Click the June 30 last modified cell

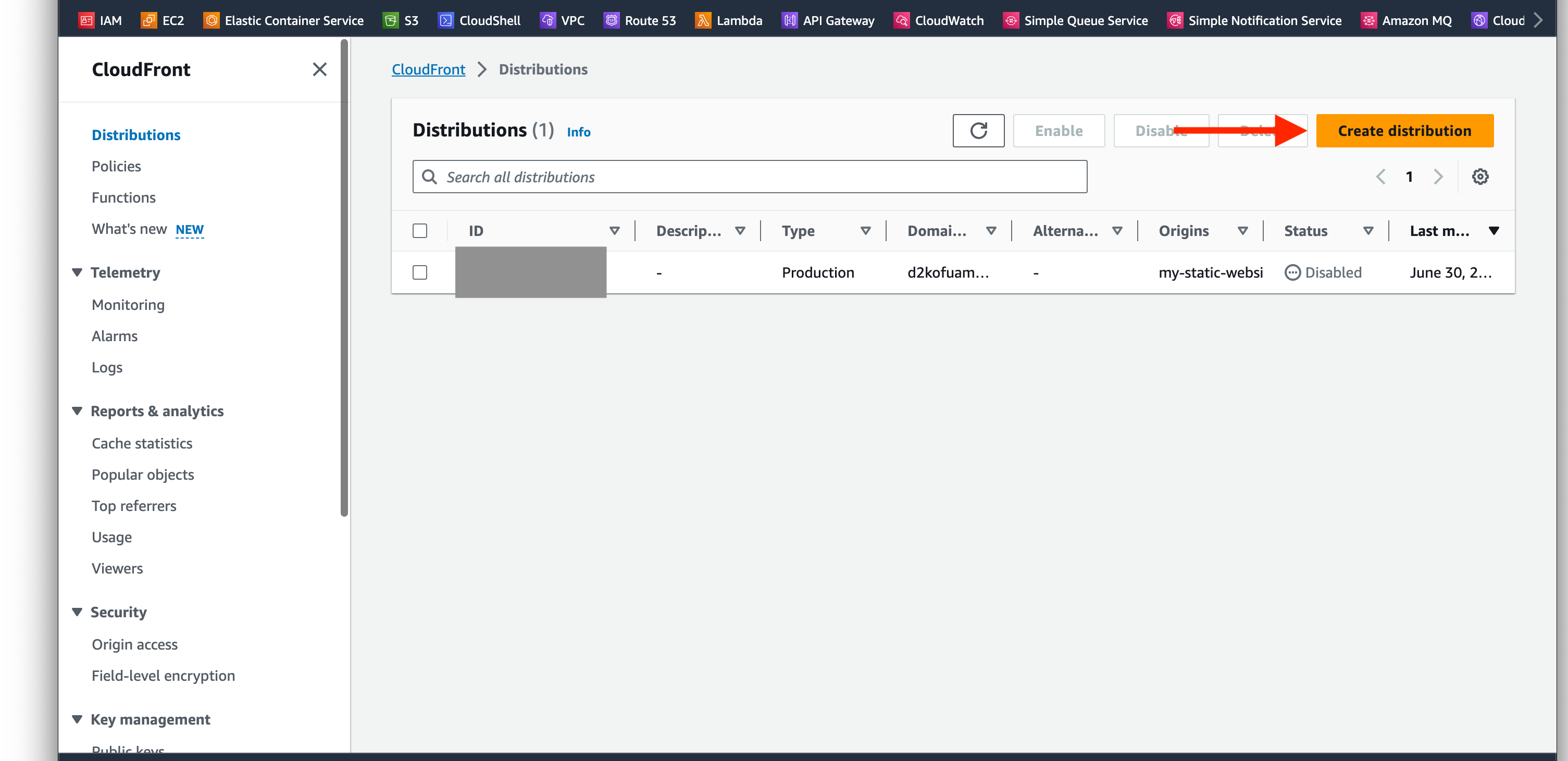(1450, 272)
